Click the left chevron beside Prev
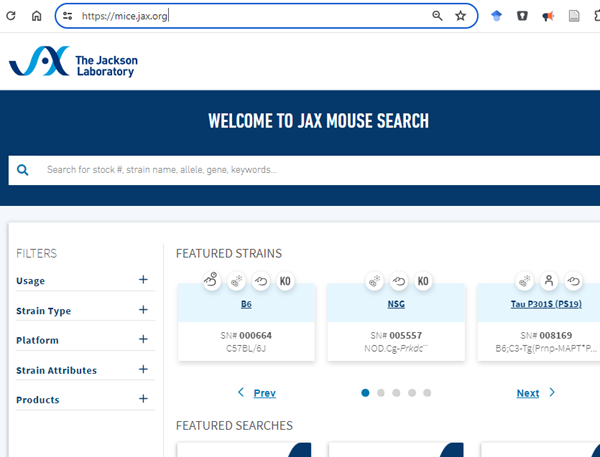The width and height of the screenshot is (600, 457). pos(241,392)
